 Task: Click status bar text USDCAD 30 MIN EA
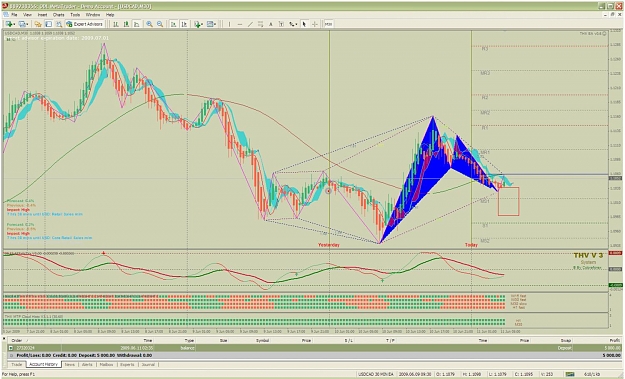tap(375, 374)
